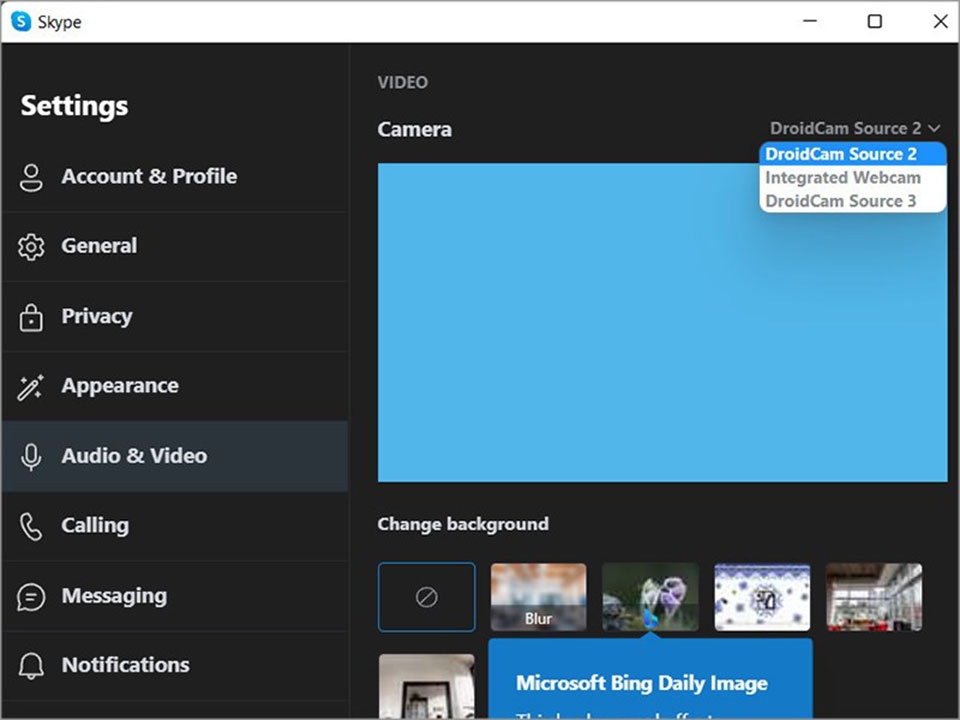This screenshot has height=720, width=960.
Task: Apply the Blur background effect
Action: 538,597
